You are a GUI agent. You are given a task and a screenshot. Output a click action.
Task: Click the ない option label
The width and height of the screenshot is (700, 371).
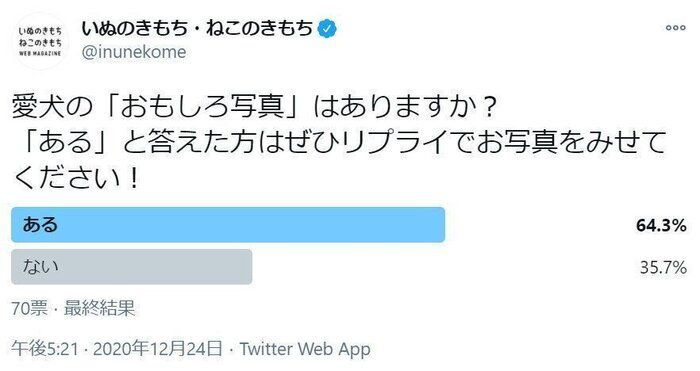[40, 267]
